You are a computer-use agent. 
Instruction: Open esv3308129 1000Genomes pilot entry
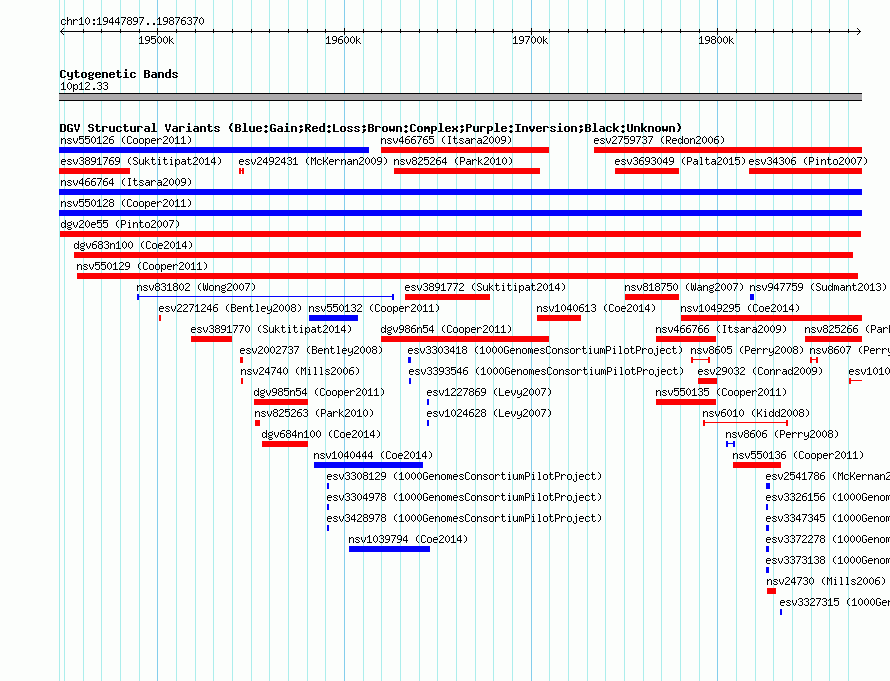coord(464,476)
